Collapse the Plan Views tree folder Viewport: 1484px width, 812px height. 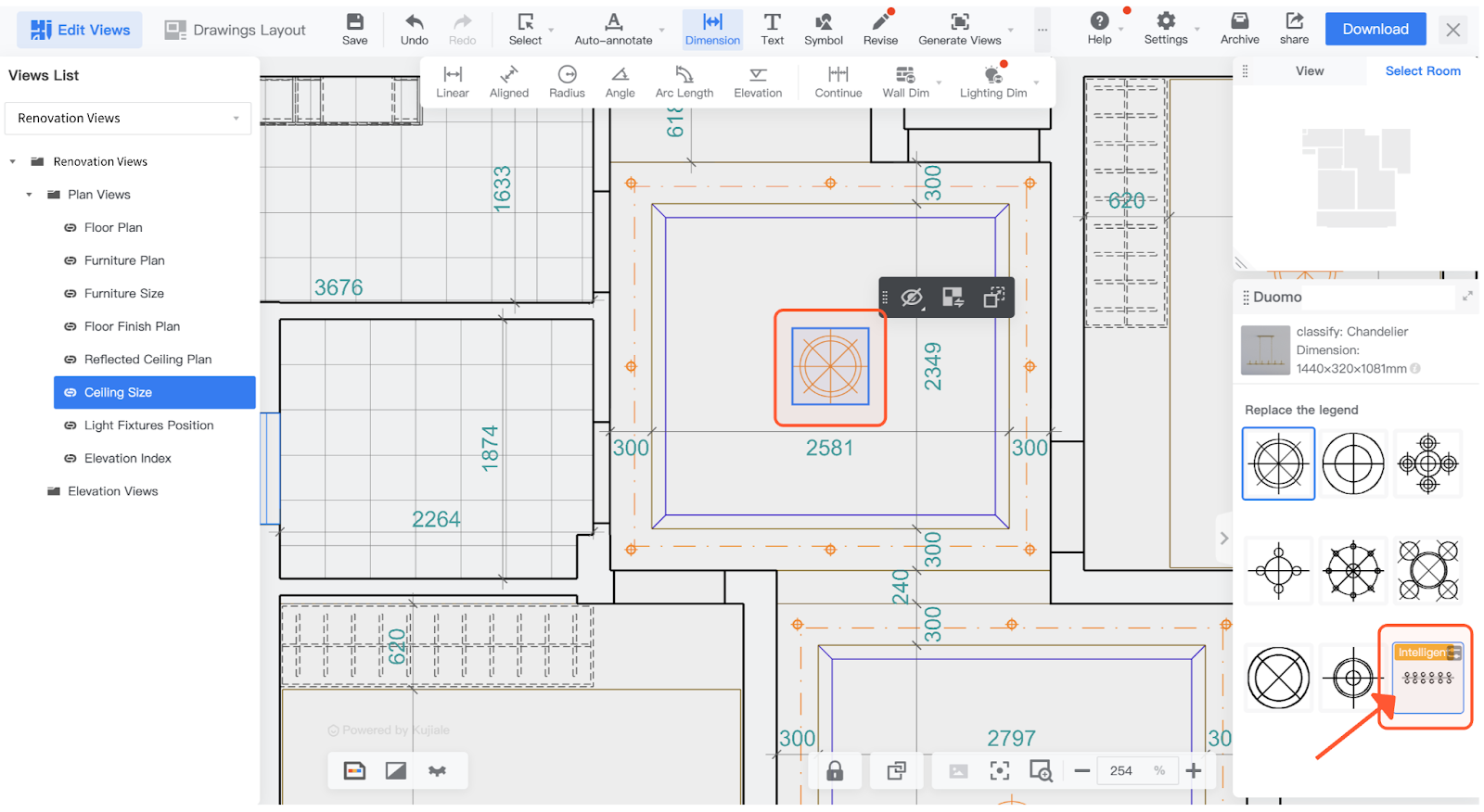pos(29,195)
